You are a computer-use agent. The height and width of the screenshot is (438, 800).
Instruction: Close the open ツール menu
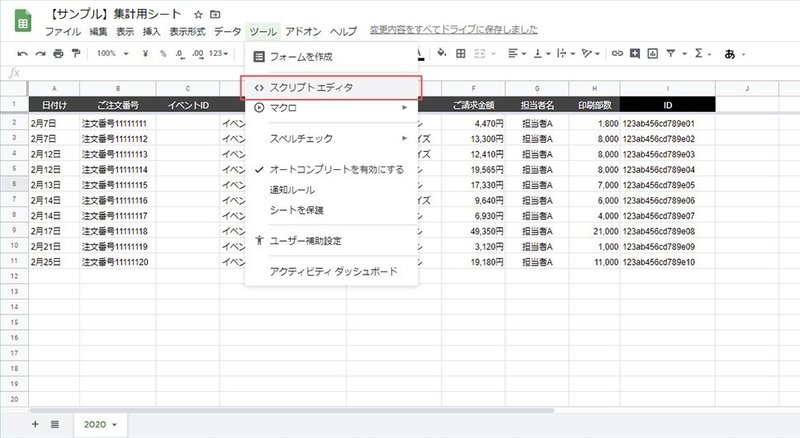(x=263, y=32)
